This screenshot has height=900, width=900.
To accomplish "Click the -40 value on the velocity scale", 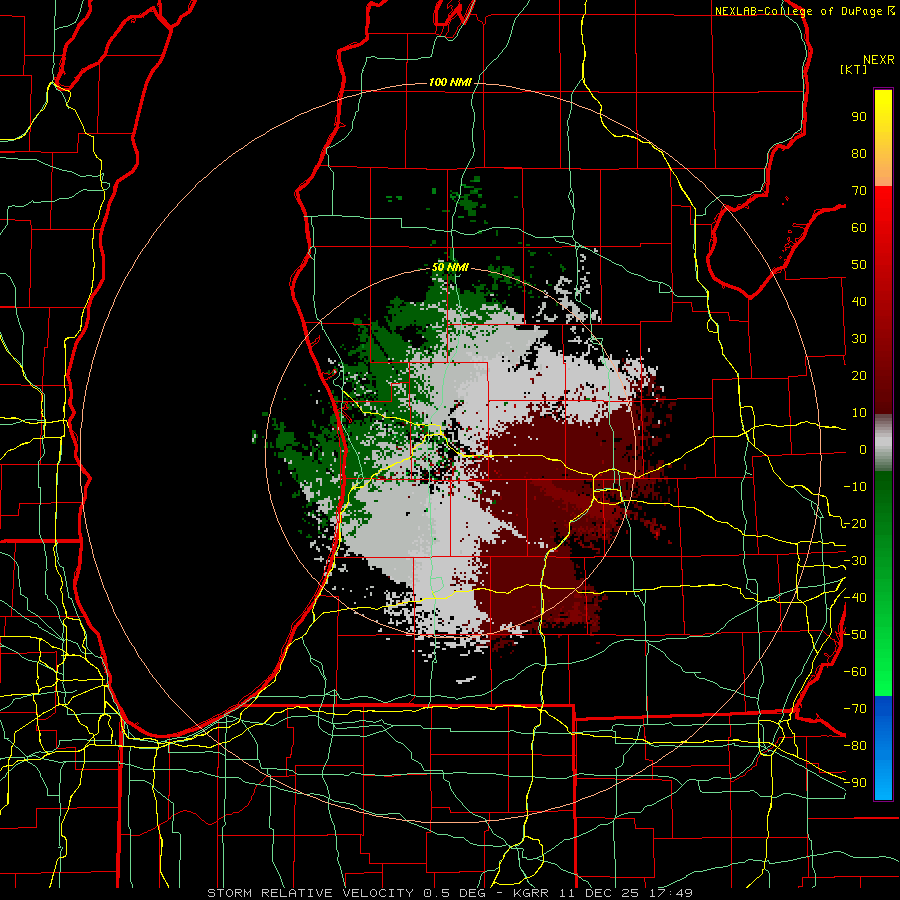I will coord(855,598).
